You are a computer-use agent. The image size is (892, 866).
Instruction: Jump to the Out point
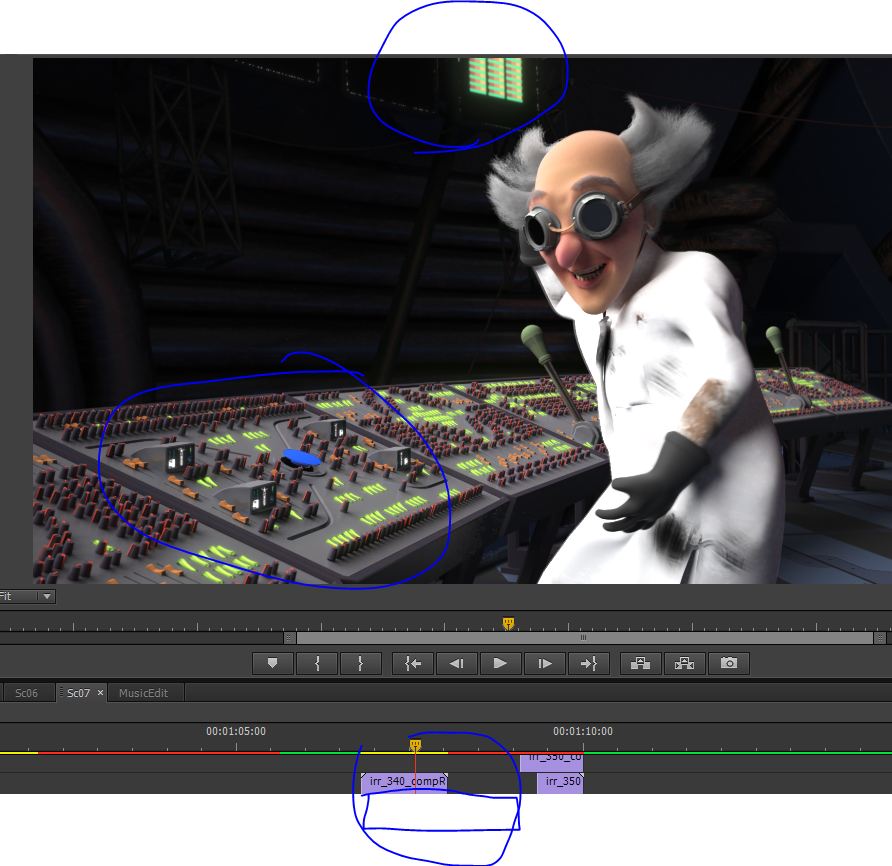tap(587, 663)
